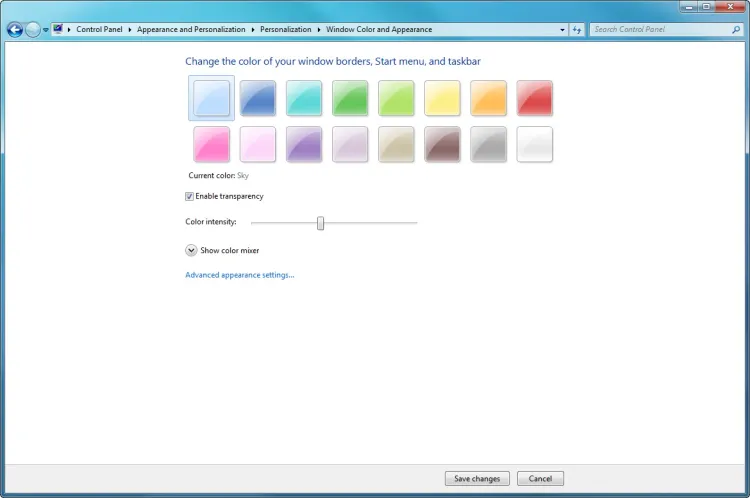This screenshot has height=498, width=750.
Task: Click the Save changes button
Action: 477,479
